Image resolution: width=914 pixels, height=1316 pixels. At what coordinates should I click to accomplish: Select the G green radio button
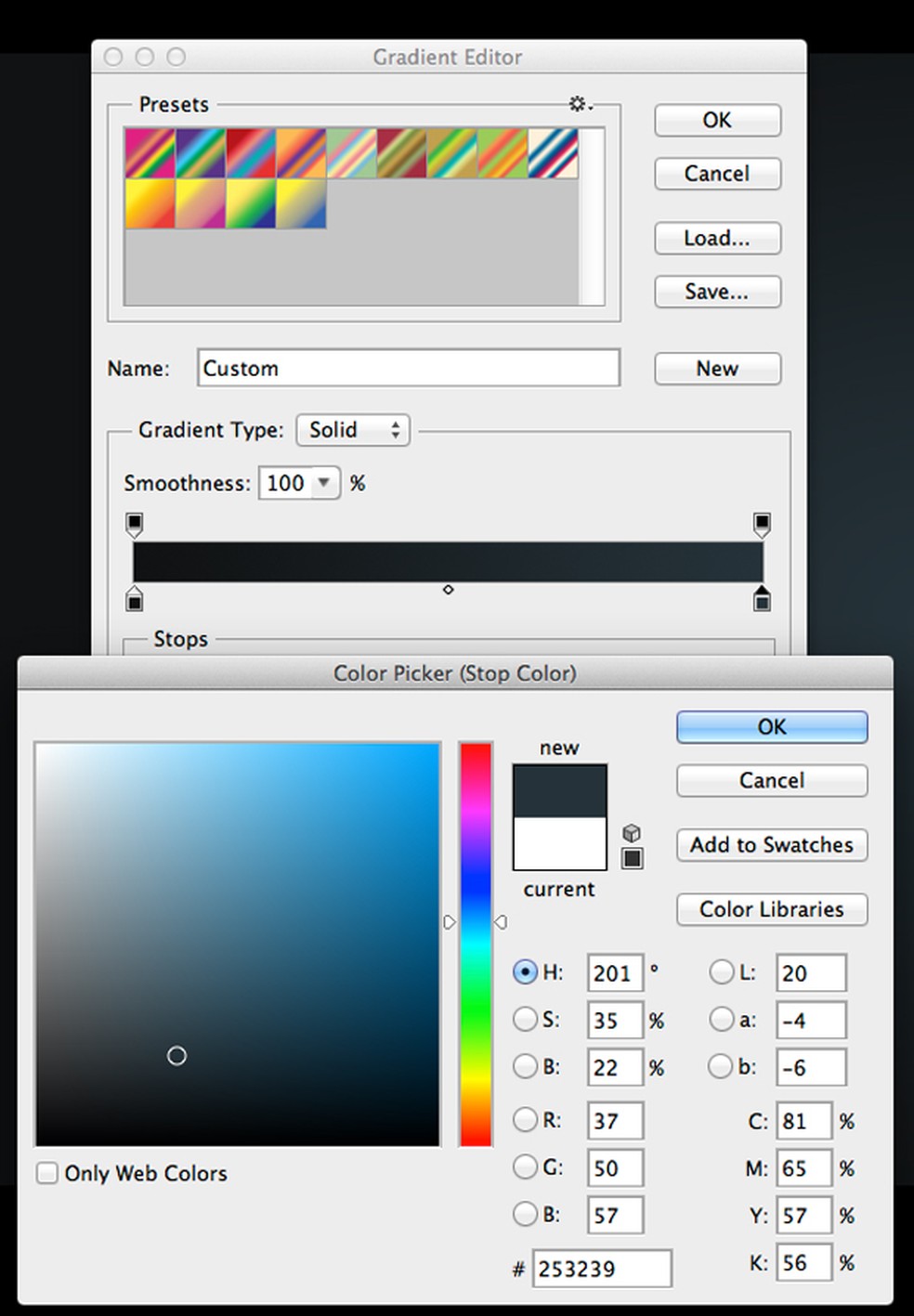point(525,1166)
